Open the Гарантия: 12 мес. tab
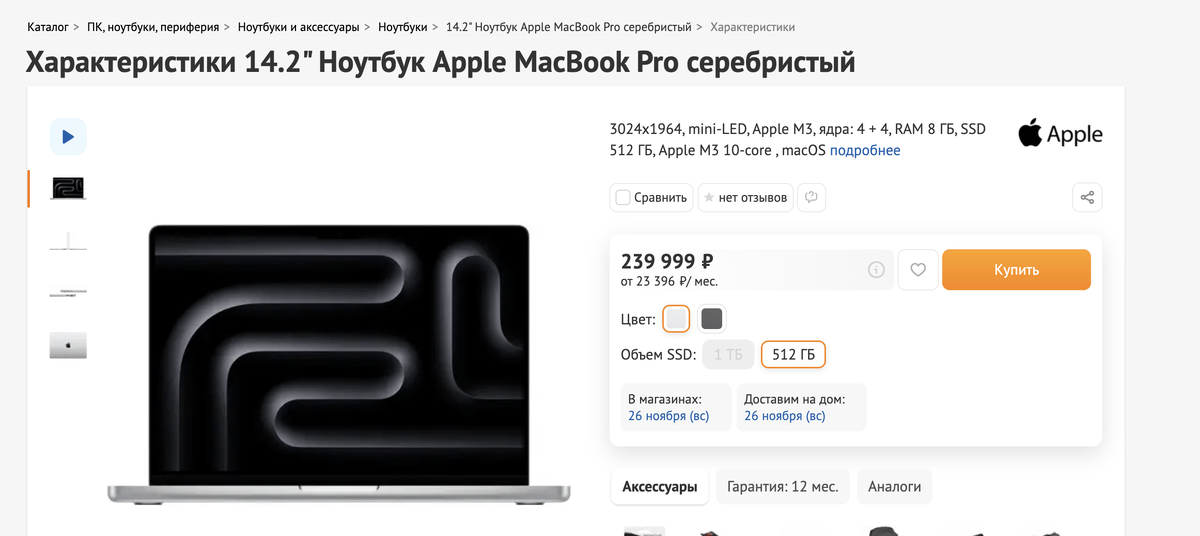This screenshot has width=1200, height=536. coord(783,487)
